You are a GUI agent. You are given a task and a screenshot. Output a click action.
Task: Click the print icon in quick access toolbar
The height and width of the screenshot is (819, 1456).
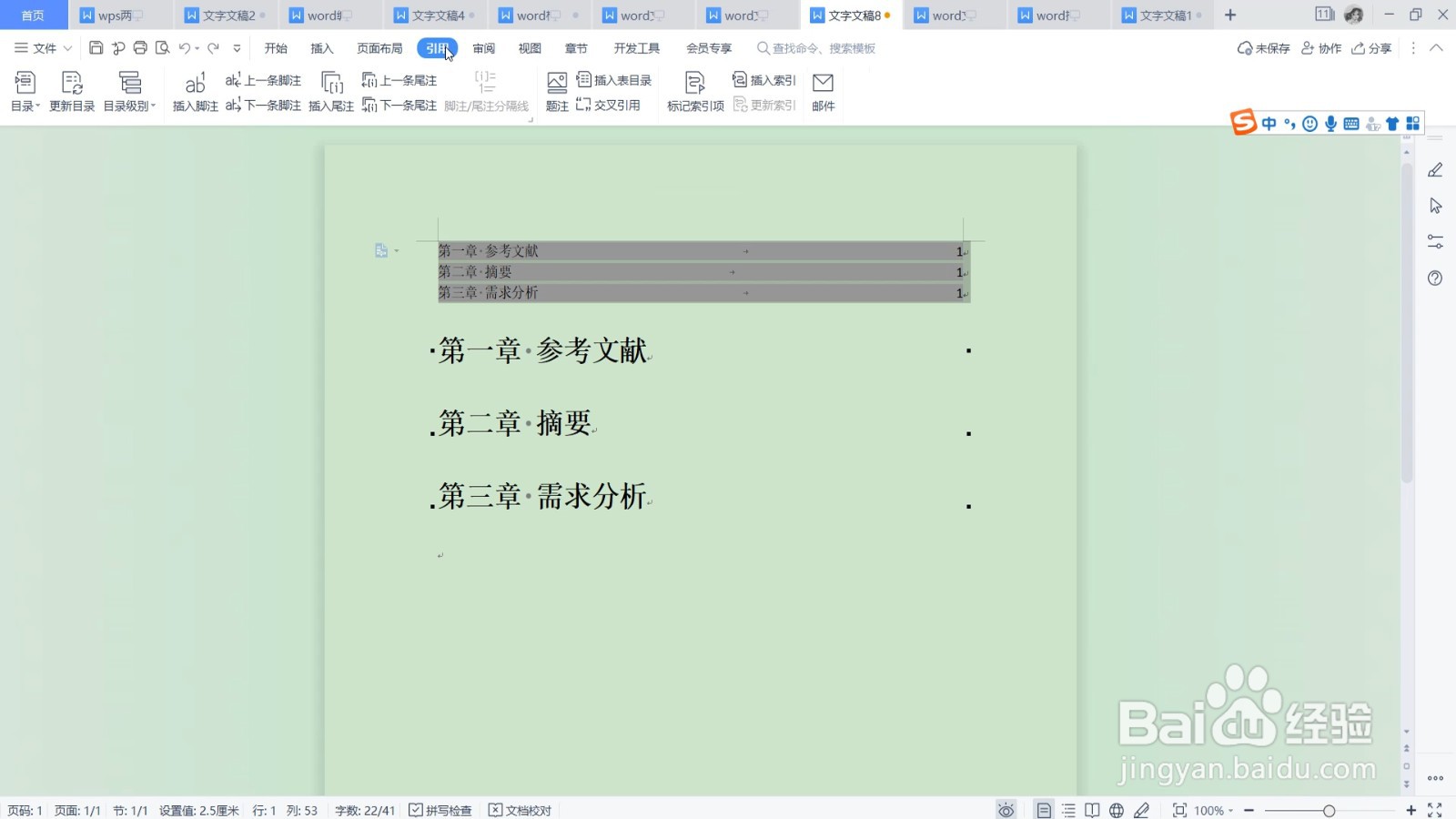pyautogui.click(x=140, y=48)
